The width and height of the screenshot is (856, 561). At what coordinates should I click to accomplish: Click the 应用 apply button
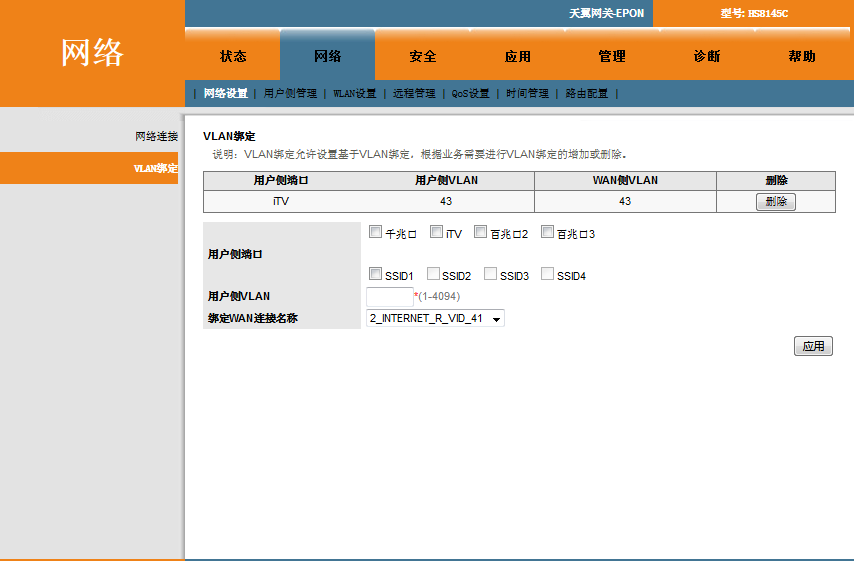tap(813, 346)
